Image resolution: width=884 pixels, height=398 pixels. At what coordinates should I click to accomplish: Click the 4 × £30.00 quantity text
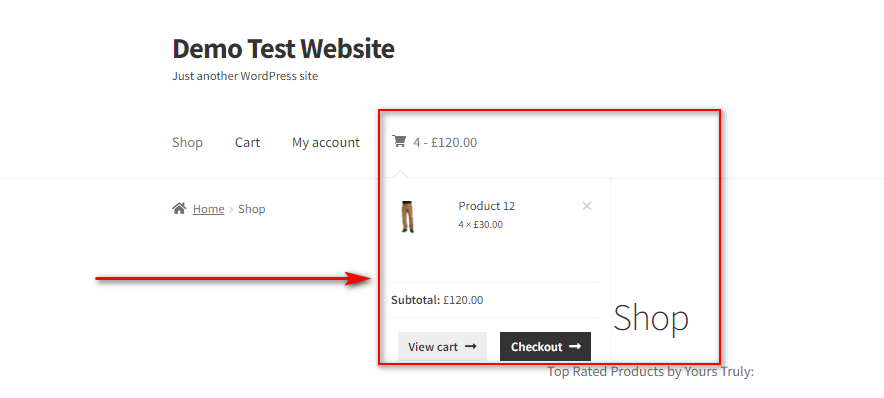[480, 224]
